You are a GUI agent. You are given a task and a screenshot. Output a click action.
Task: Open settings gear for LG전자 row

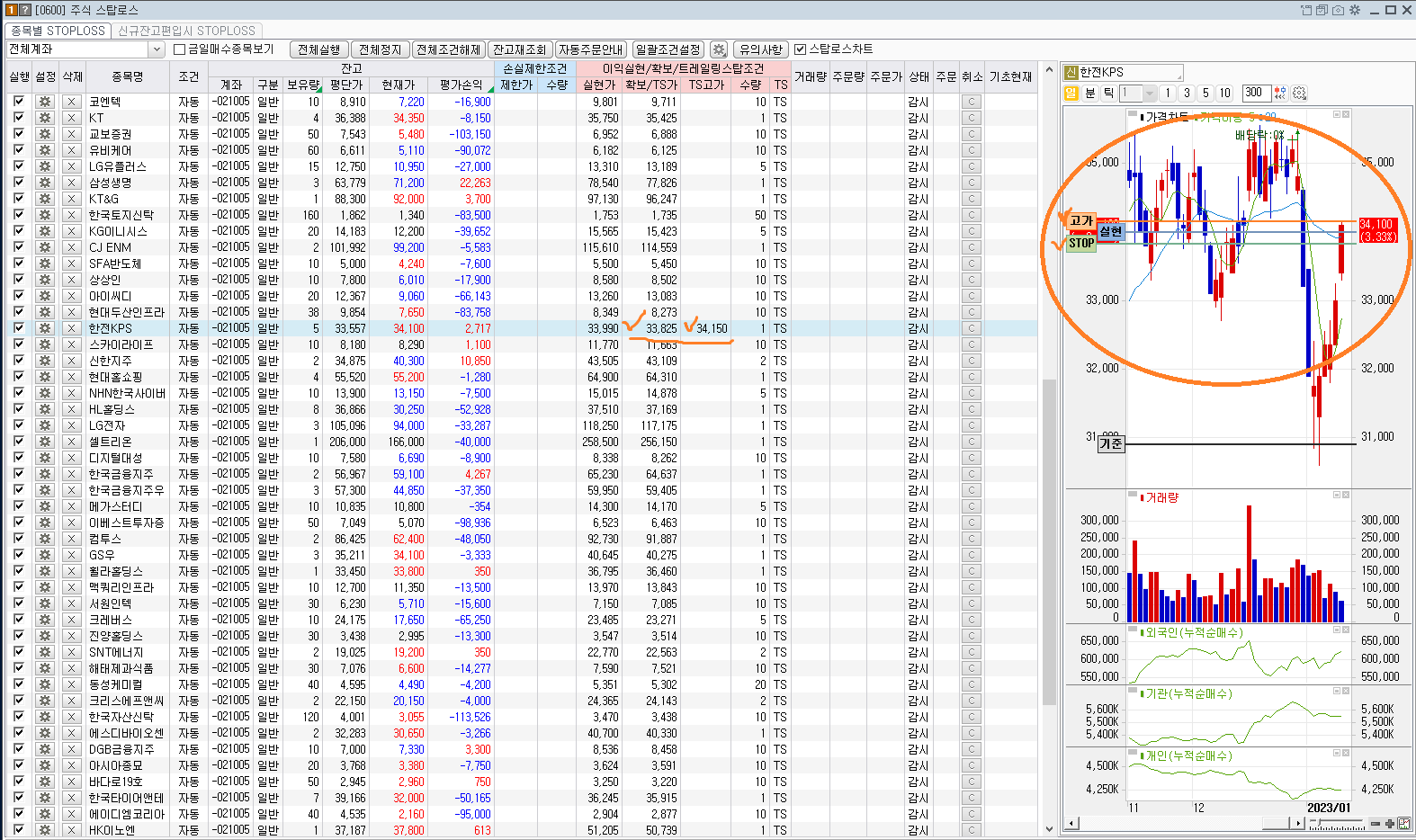coord(45,425)
